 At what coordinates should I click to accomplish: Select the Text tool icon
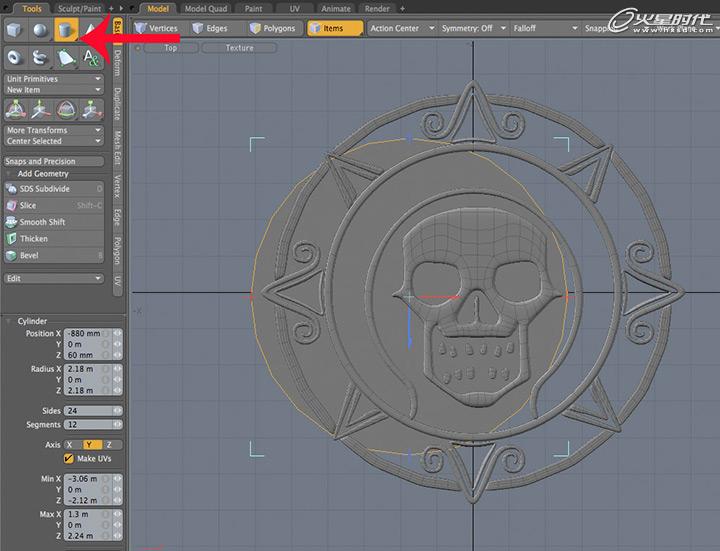(x=92, y=58)
